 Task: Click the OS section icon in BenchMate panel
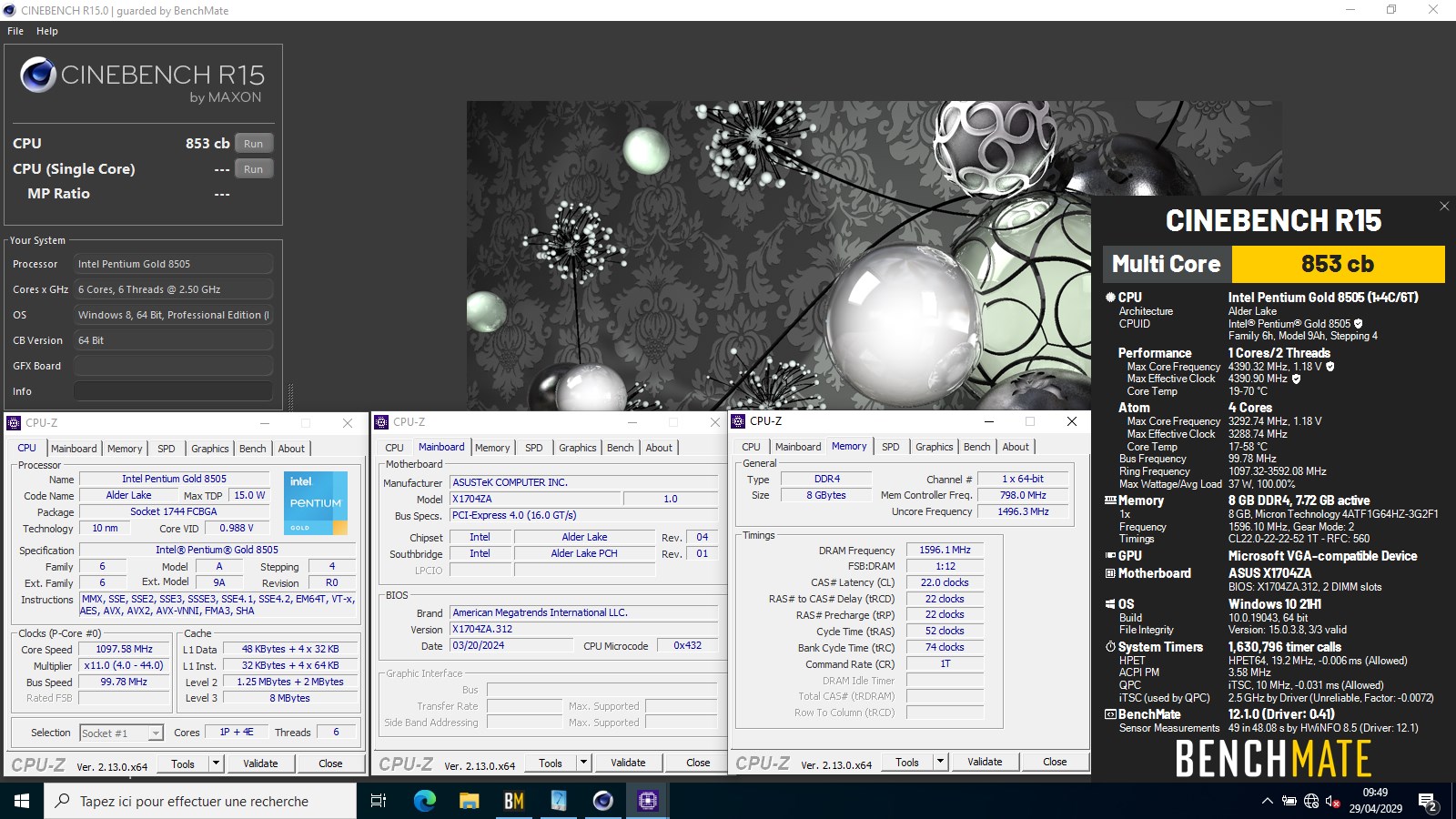(x=1110, y=604)
